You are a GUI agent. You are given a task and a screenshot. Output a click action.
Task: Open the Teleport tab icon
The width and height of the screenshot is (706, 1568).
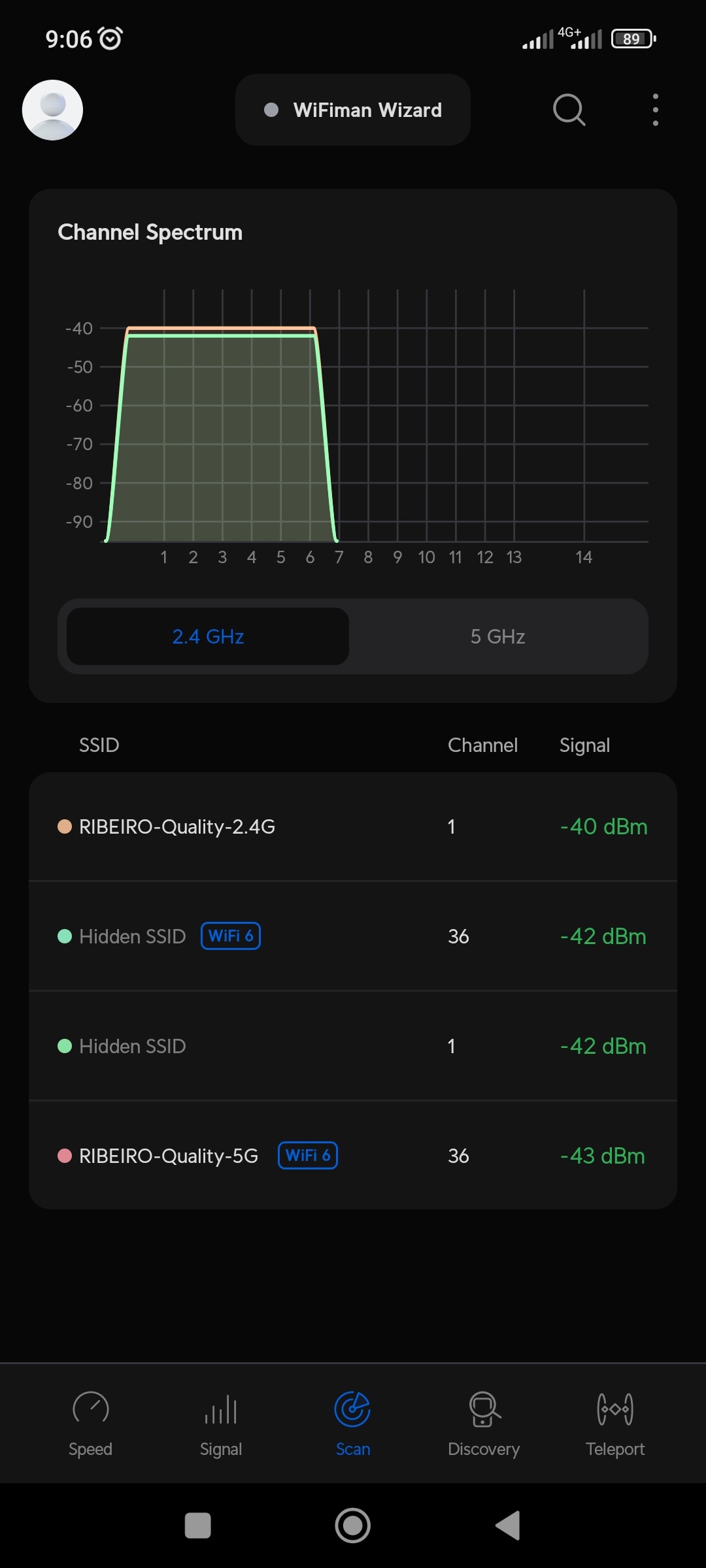pyautogui.click(x=615, y=1408)
